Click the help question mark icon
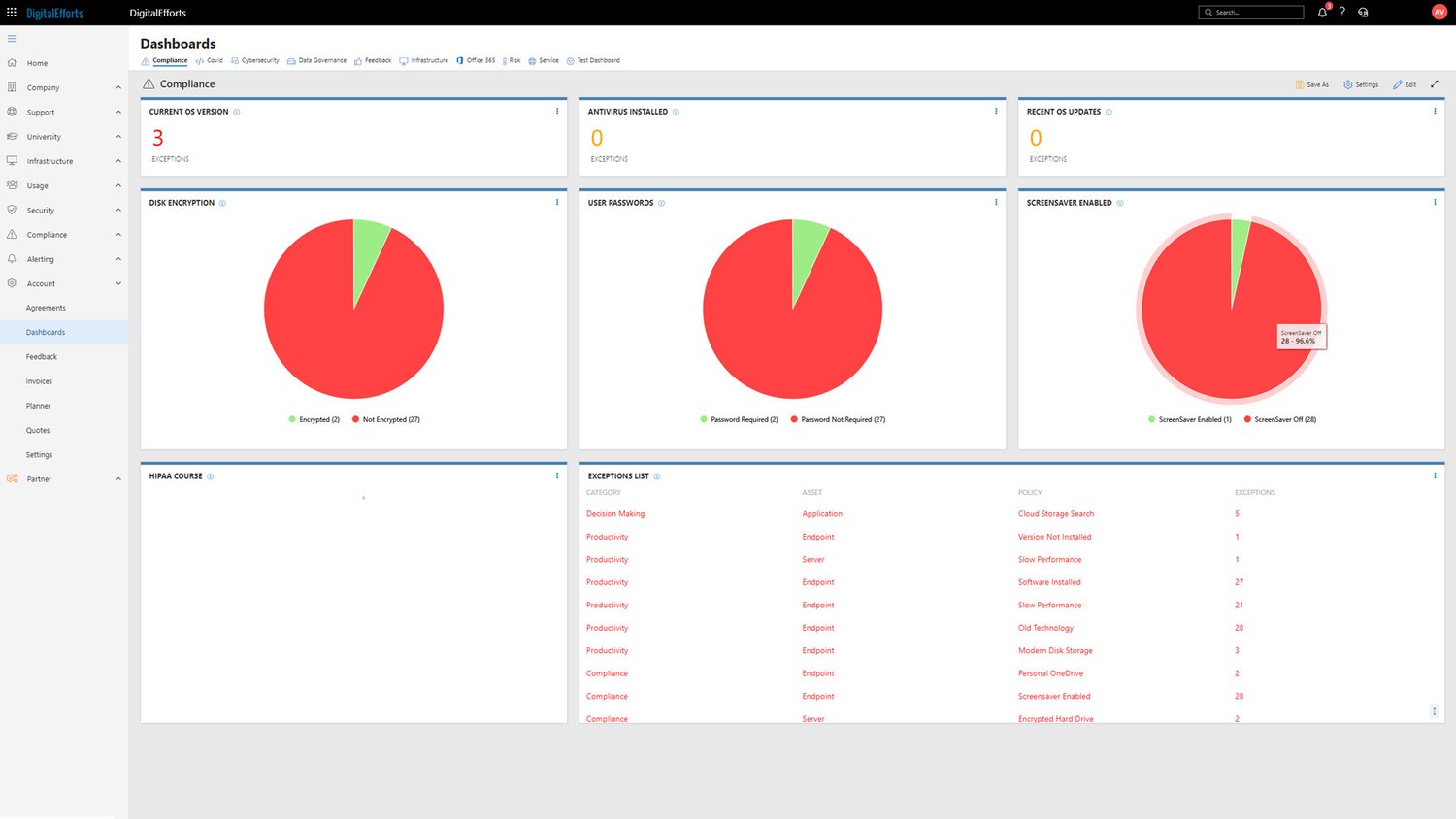 [x=1342, y=12]
